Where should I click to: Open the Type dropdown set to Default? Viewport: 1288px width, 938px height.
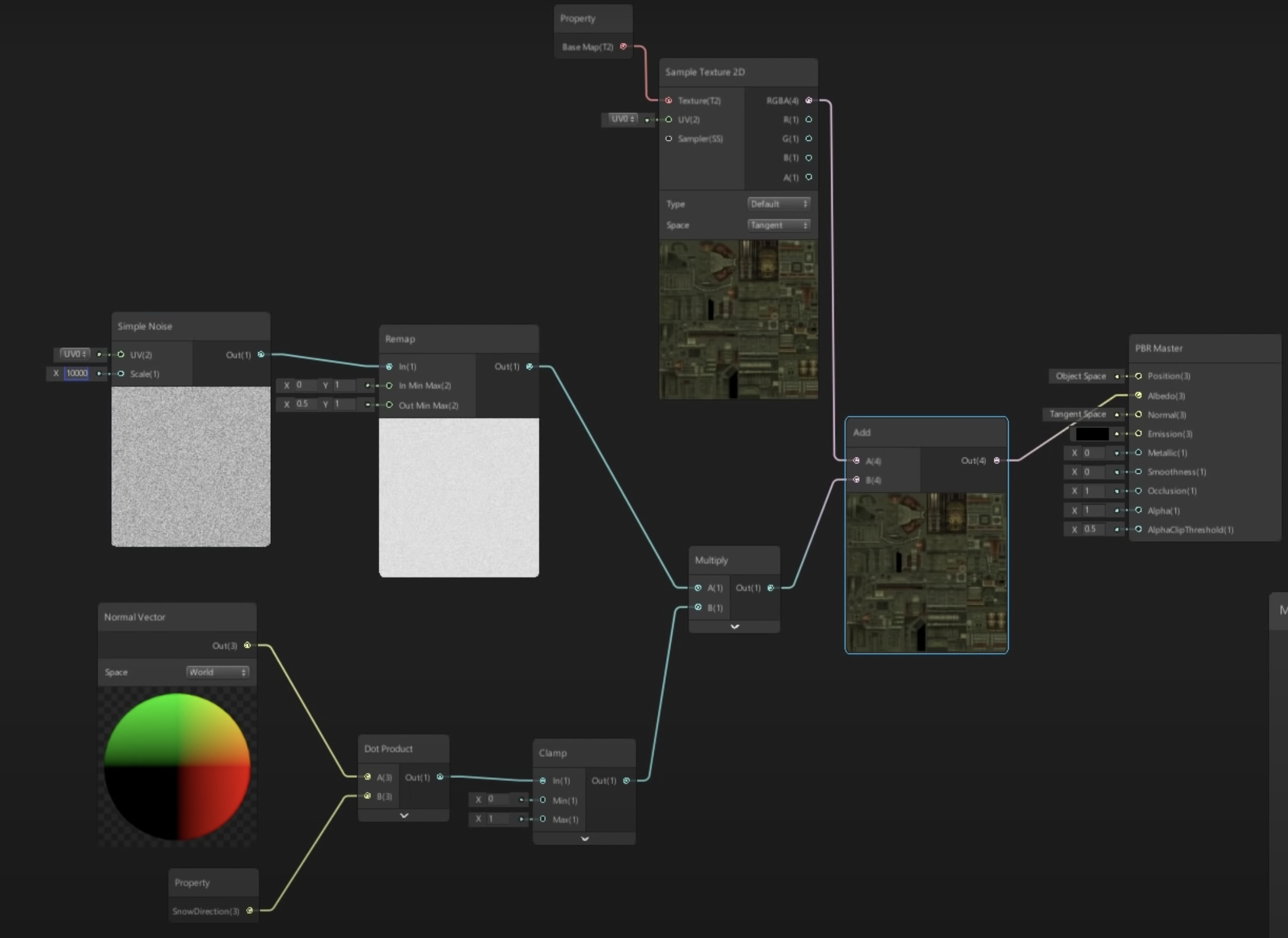(779, 204)
